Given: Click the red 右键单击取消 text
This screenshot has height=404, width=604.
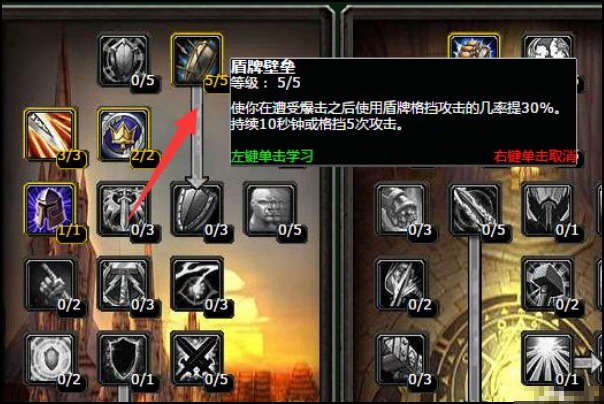Looking at the screenshot, I should (535, 156).
